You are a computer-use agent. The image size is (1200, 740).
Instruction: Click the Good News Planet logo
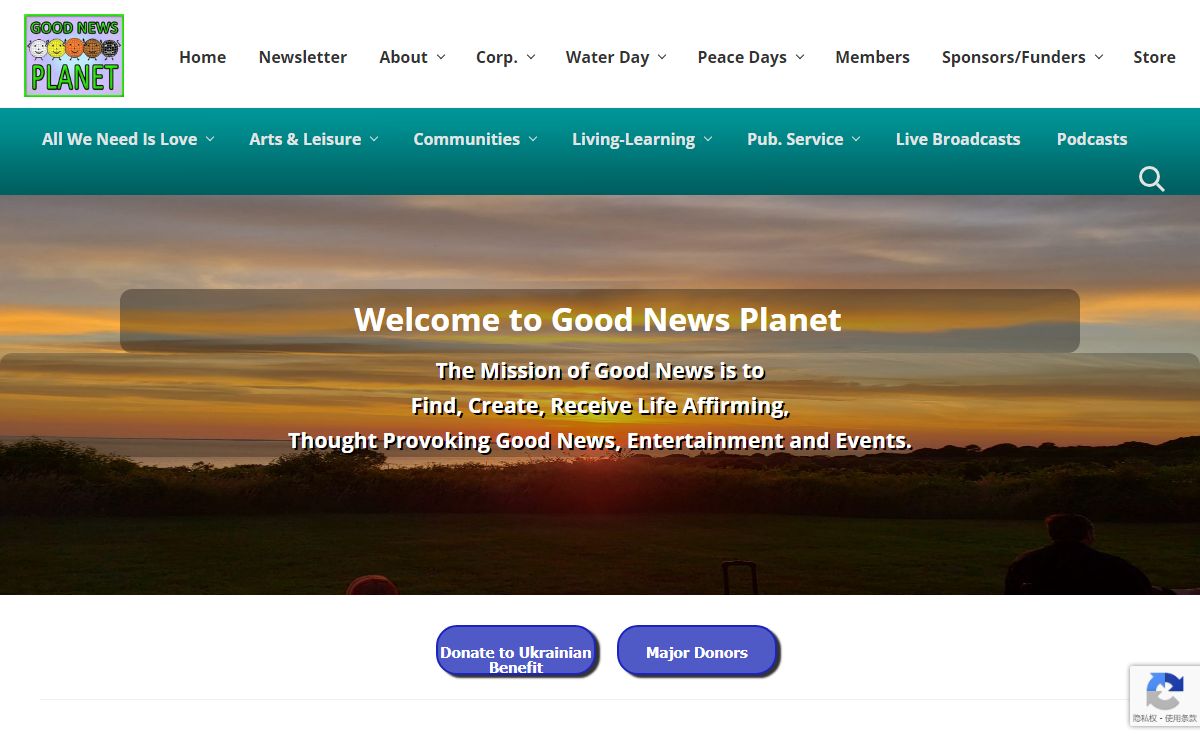74,56
